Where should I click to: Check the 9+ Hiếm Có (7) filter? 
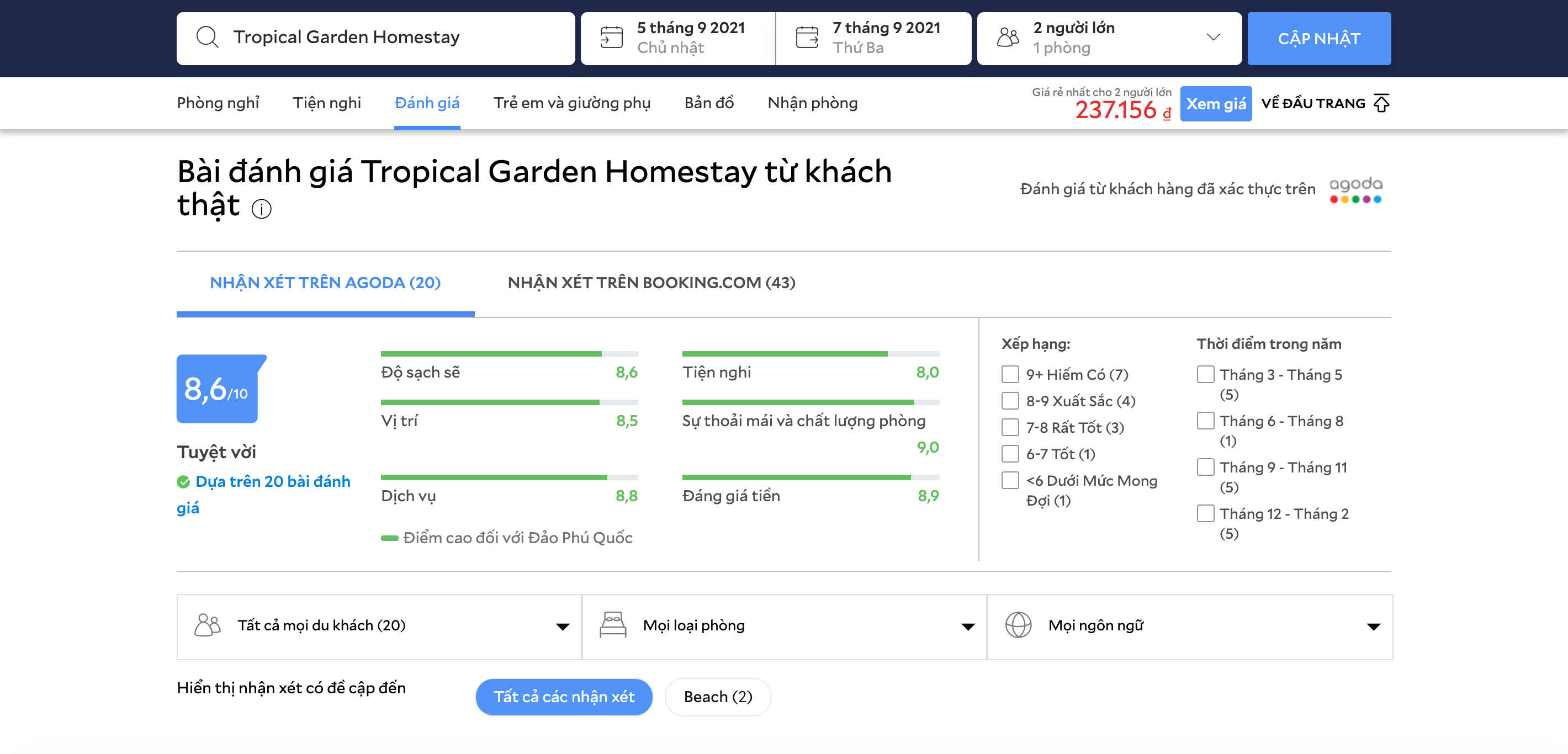point(1010,374)
